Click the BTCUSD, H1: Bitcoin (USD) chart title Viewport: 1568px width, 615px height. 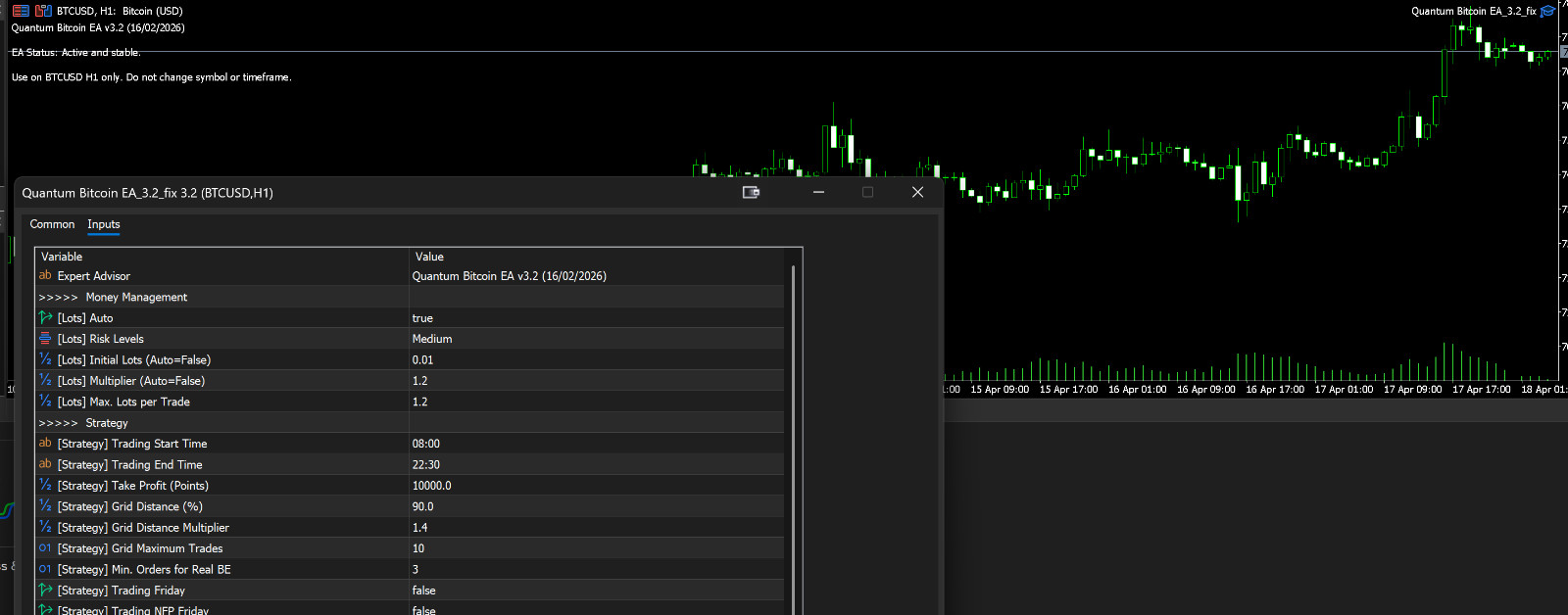point(120,11)
